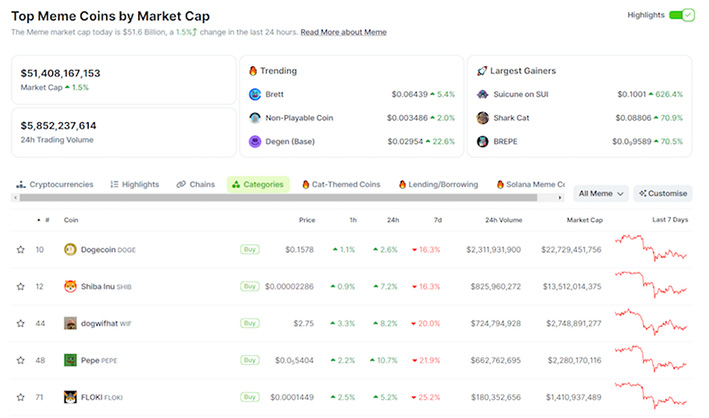709x418 pixels.
Task: Open Brett in the Trending list
Action: pos(274,94)
